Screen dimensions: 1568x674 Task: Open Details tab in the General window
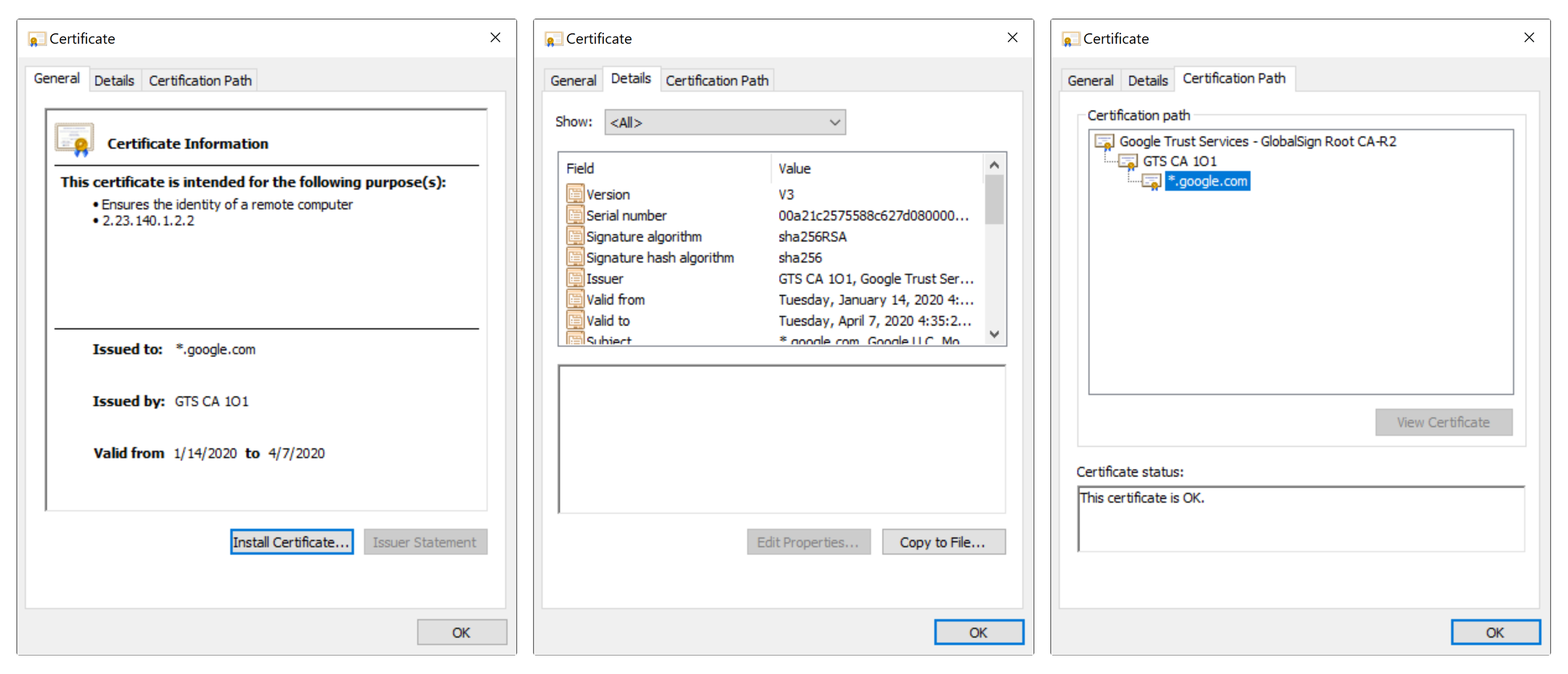[x=114, y=80]
